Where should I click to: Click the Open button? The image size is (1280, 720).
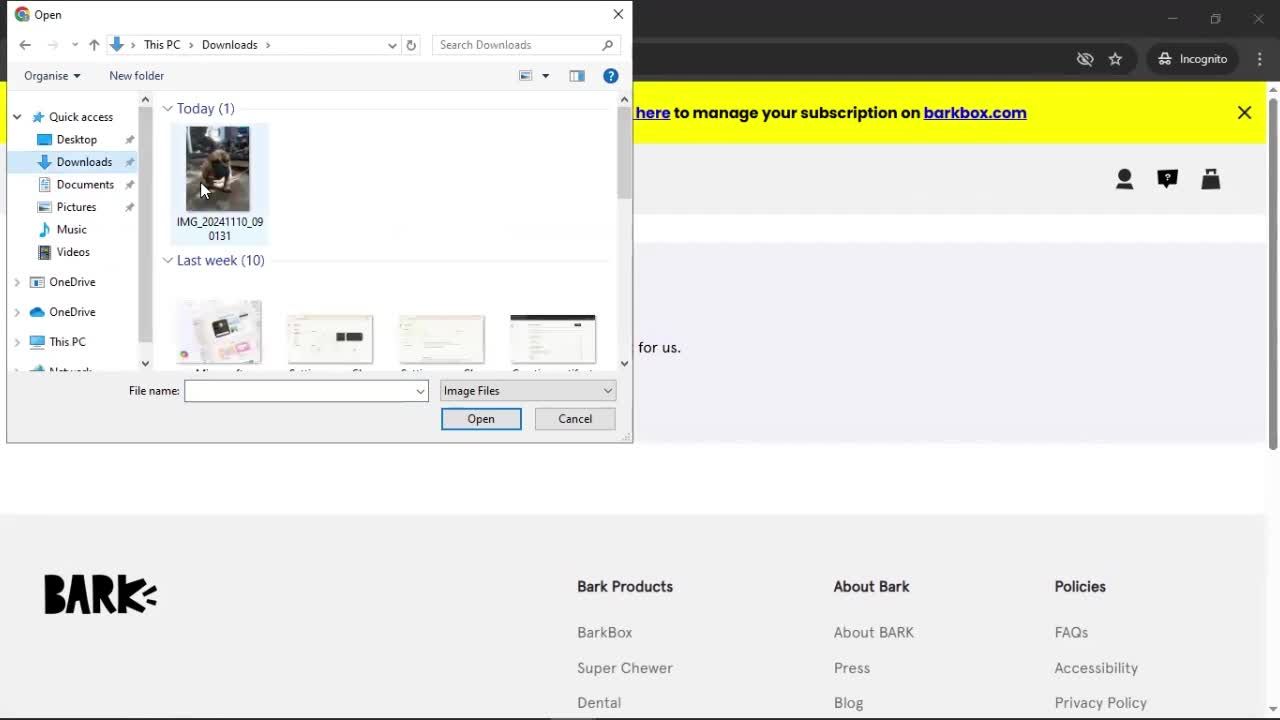(x=481, y=419)
